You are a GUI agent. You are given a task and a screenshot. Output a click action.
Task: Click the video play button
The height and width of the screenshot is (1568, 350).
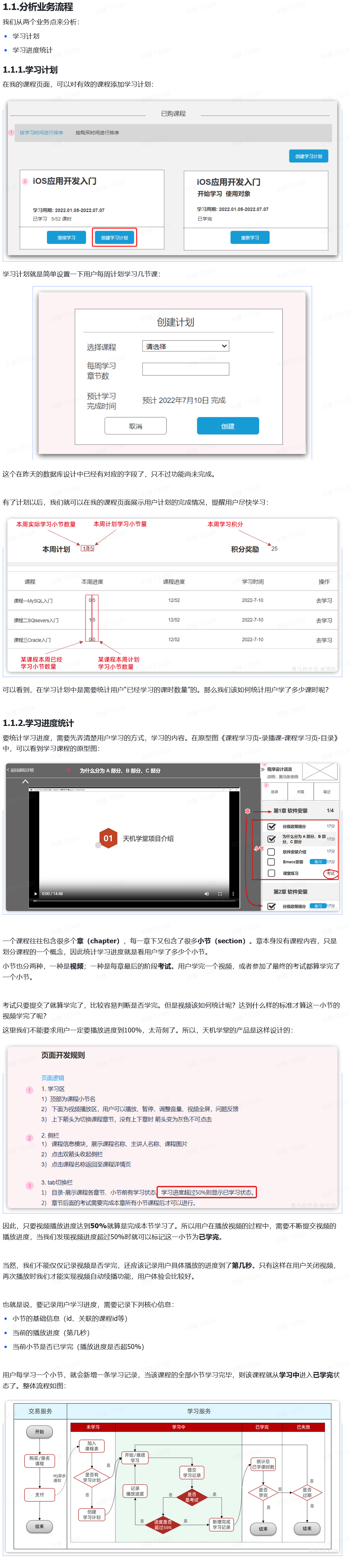[36, 893]
